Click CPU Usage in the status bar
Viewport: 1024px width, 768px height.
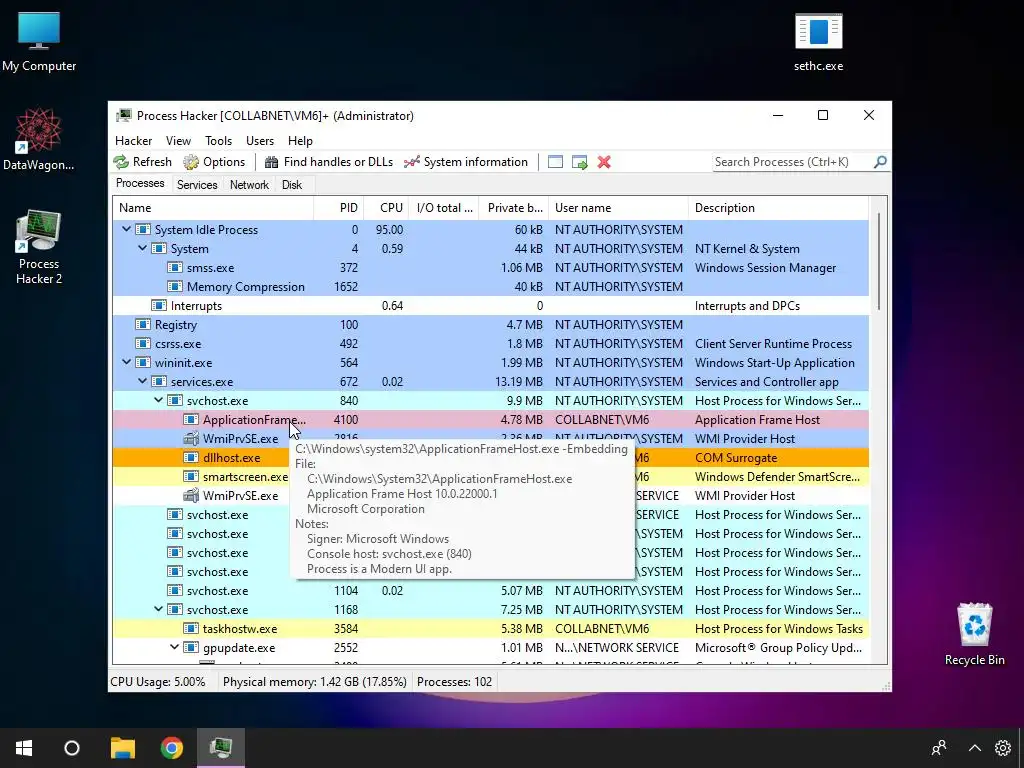[157, 682]
